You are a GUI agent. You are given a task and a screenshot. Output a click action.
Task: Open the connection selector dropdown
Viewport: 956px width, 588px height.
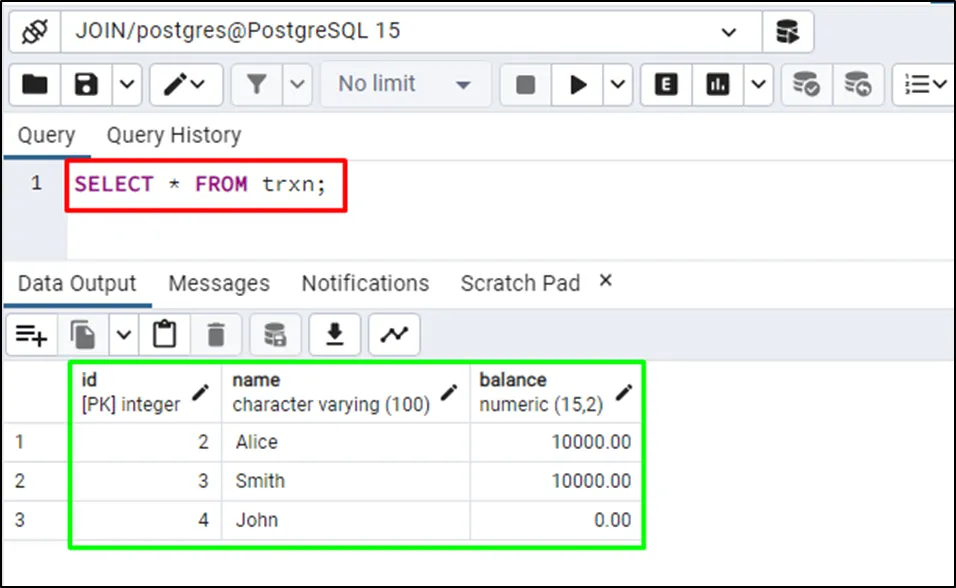pos(727,32)
